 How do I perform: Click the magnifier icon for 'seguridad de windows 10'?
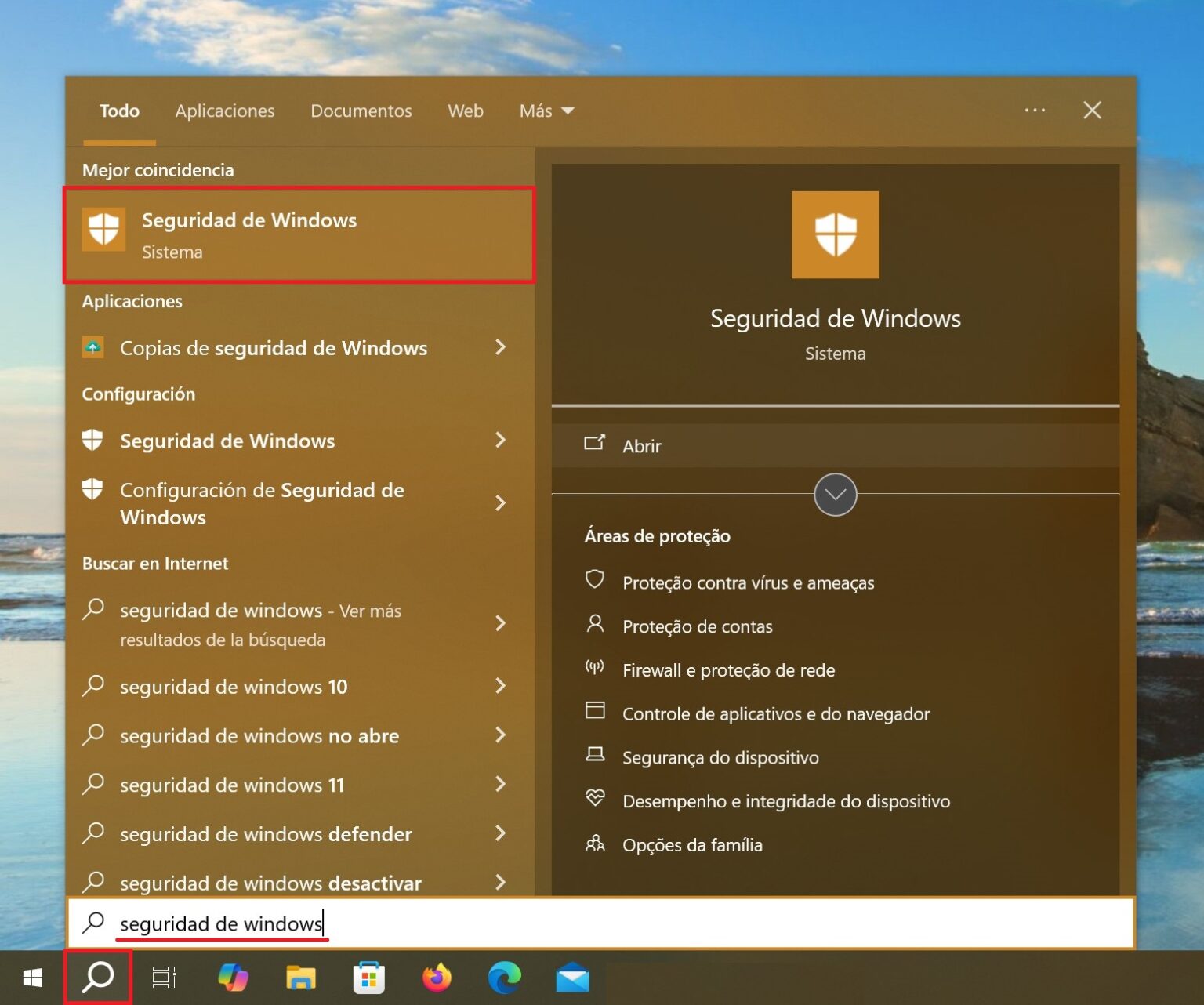pos(93,685)
